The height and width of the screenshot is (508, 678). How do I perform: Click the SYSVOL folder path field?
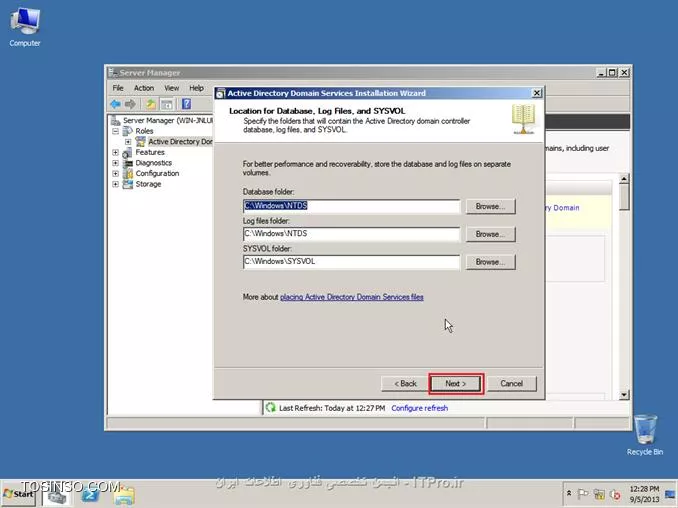pos(352,262)
